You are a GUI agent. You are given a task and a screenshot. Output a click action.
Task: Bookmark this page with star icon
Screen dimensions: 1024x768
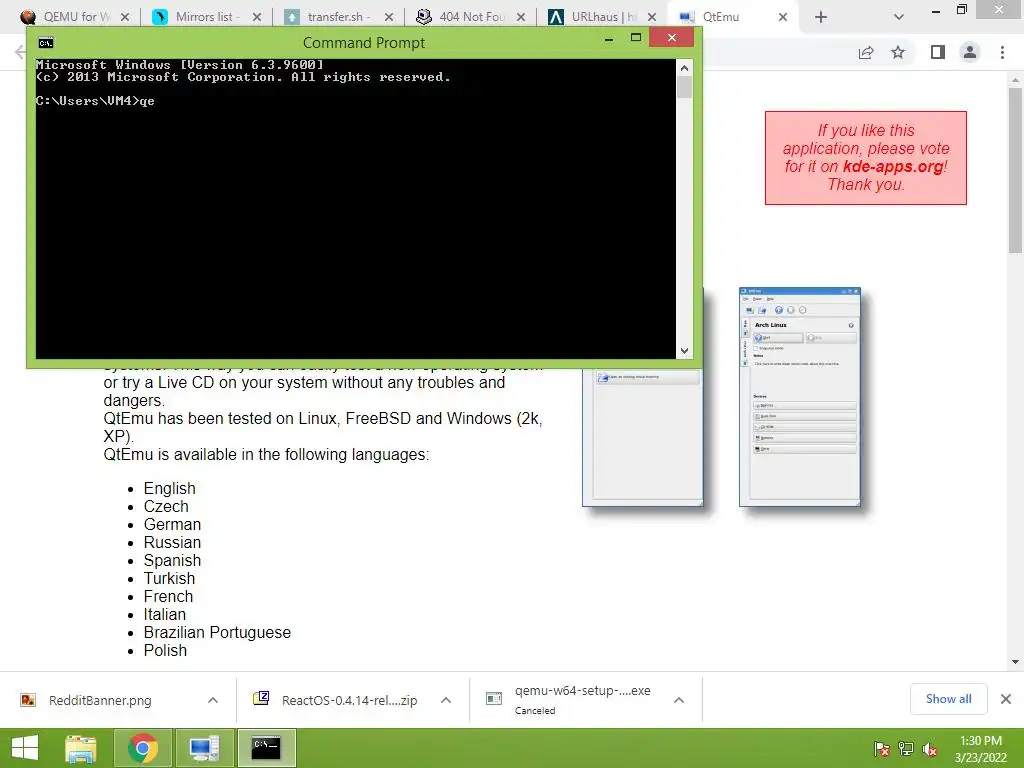pos(898,52)
